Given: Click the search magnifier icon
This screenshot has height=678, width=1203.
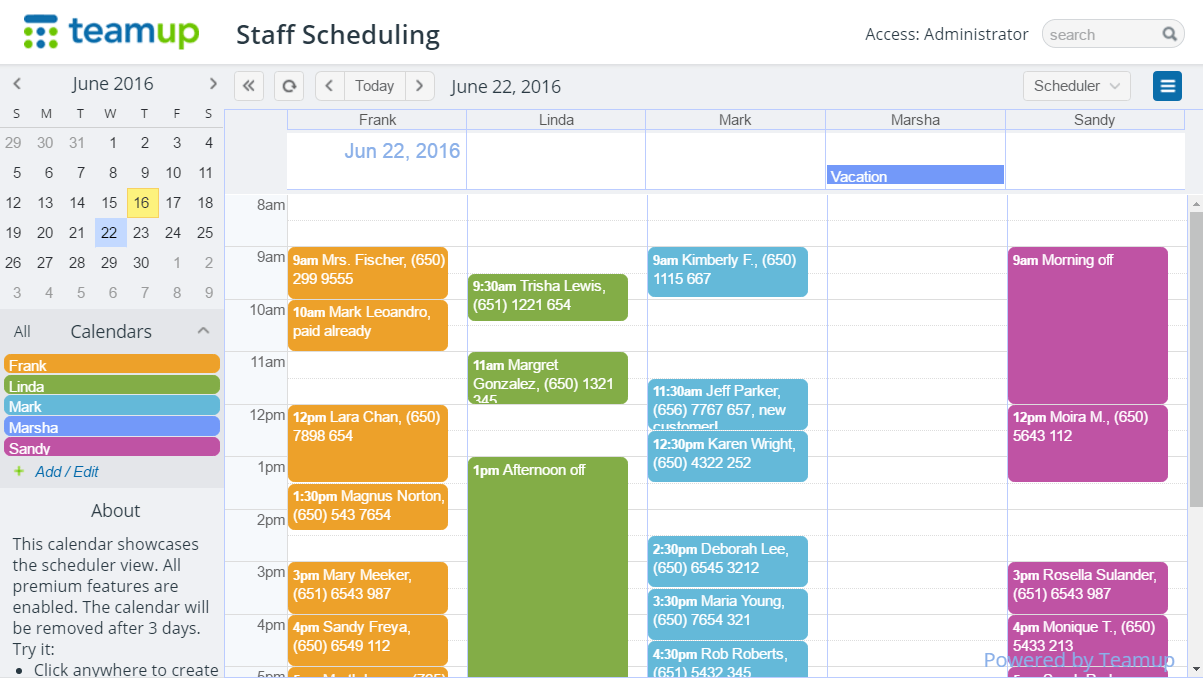Looking at the screenshot, I should click(x=1169, y=35).
